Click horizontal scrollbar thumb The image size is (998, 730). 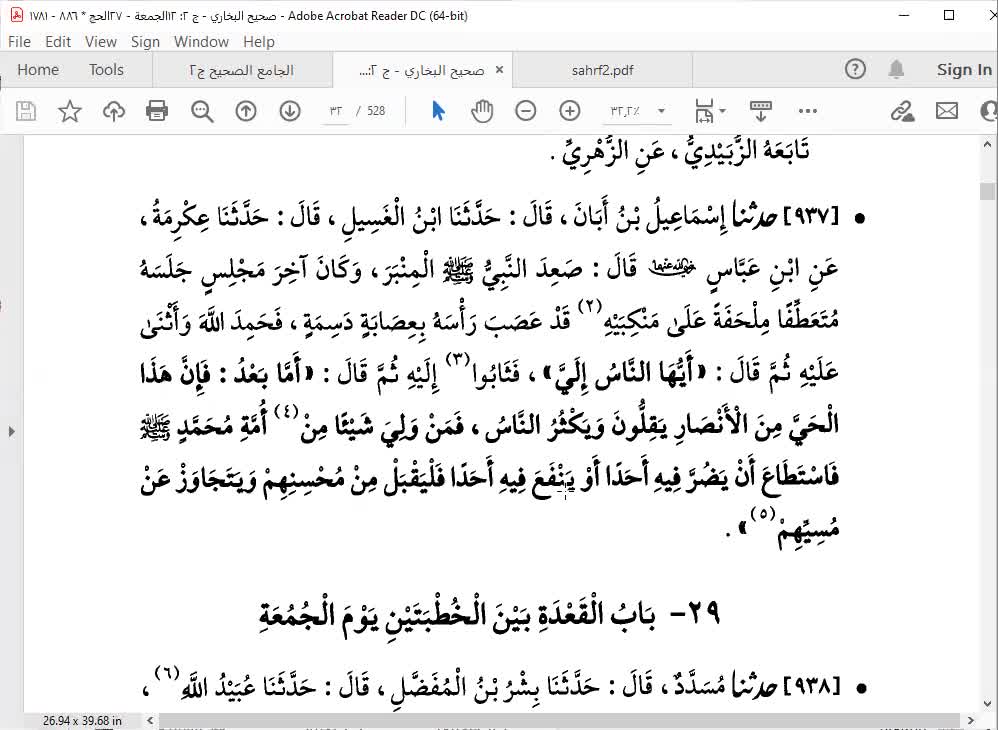coord(560,721)
